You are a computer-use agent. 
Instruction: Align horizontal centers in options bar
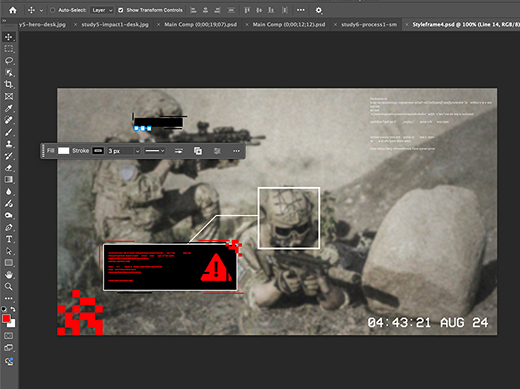205,10
